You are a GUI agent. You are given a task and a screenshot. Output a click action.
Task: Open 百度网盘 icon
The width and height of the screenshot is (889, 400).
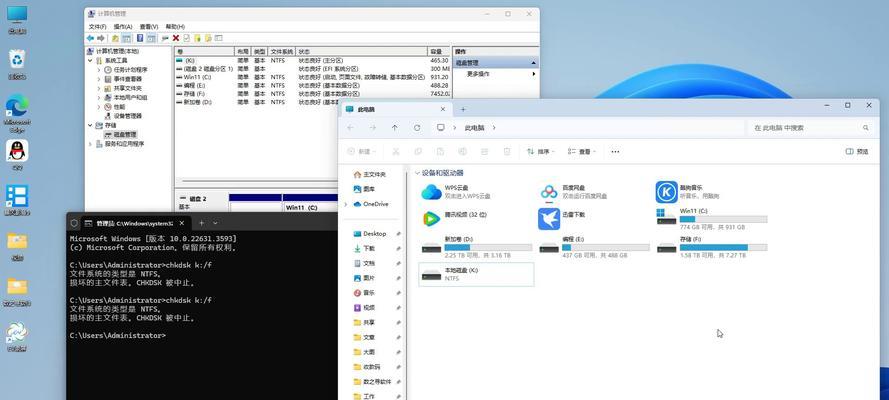pos(549,192)
